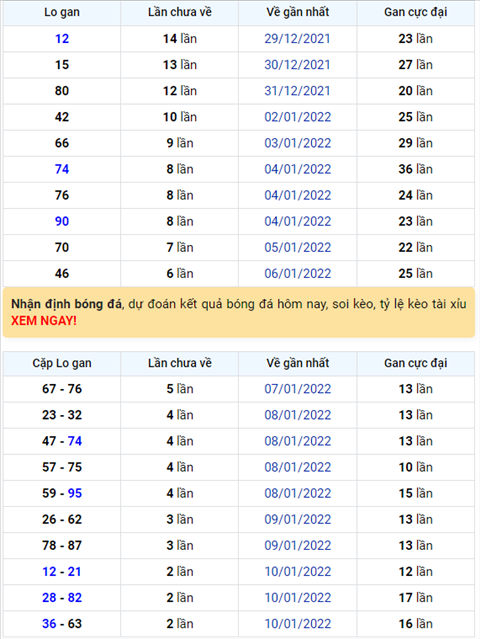480x639 pixels.
Task: Click date 08/01/2022 in row 47 - 74
Action: tap(297, 441)
